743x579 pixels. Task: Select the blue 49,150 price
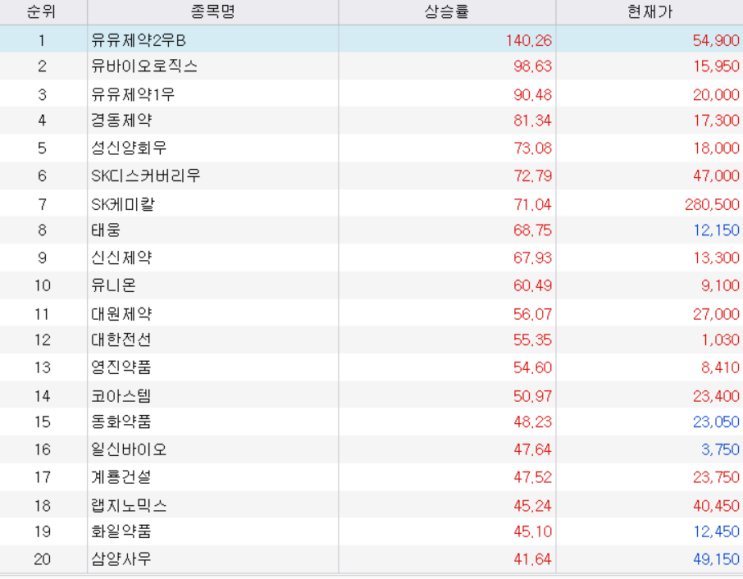pos(716,559)
